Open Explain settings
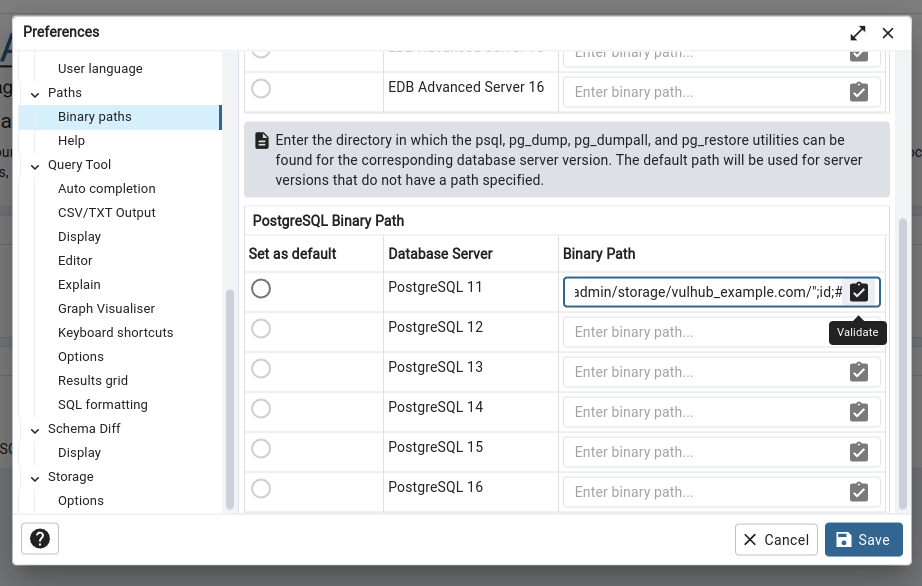Screen dimensions: 922x586 tap(79, 285)
